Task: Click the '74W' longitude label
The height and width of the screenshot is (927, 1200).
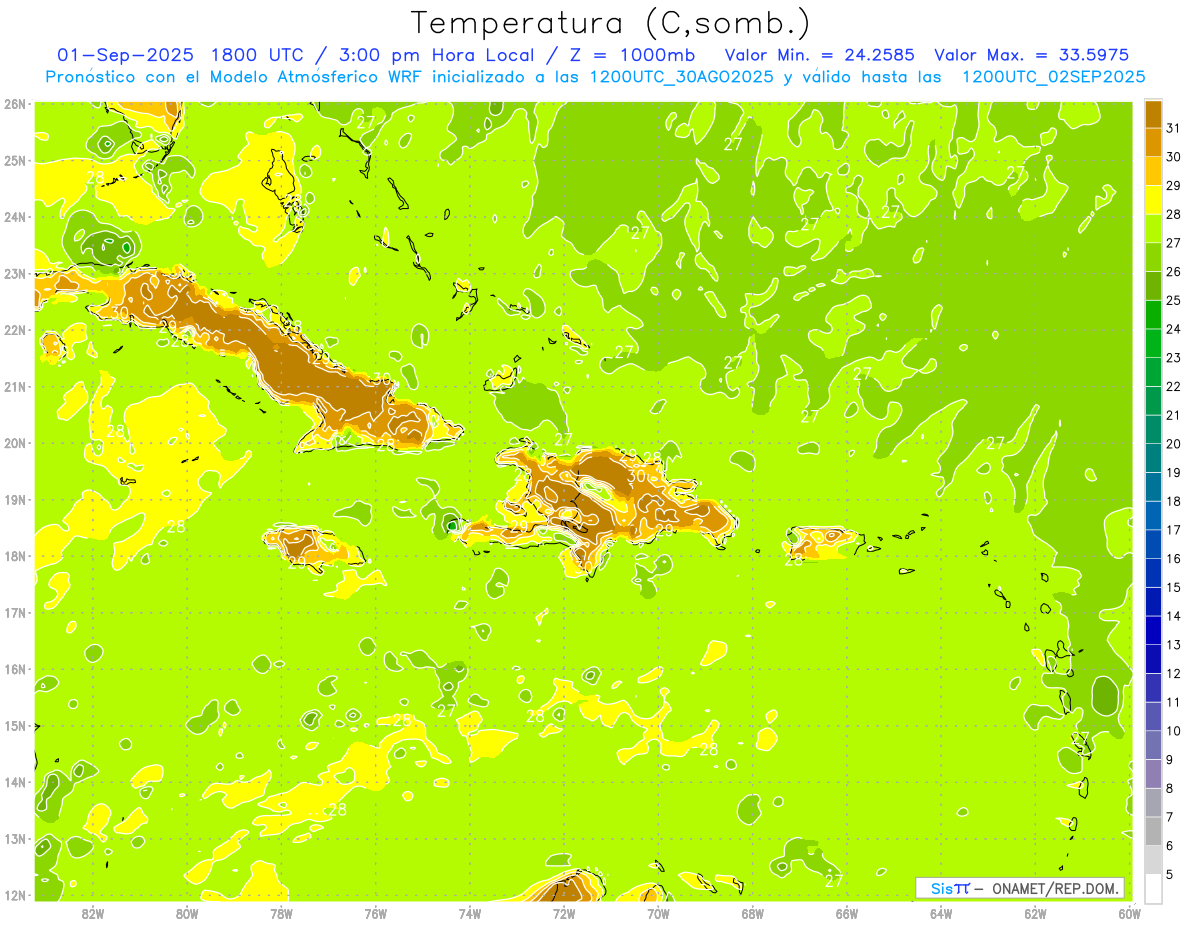Action: coord(469,913)
